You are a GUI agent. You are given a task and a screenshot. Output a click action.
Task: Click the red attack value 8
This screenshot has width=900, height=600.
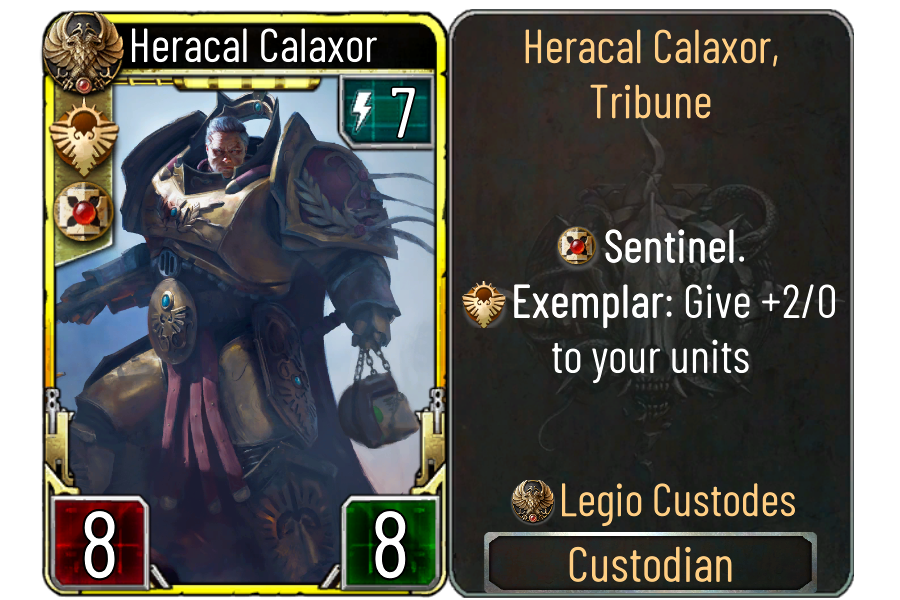(x=98, y=543)
